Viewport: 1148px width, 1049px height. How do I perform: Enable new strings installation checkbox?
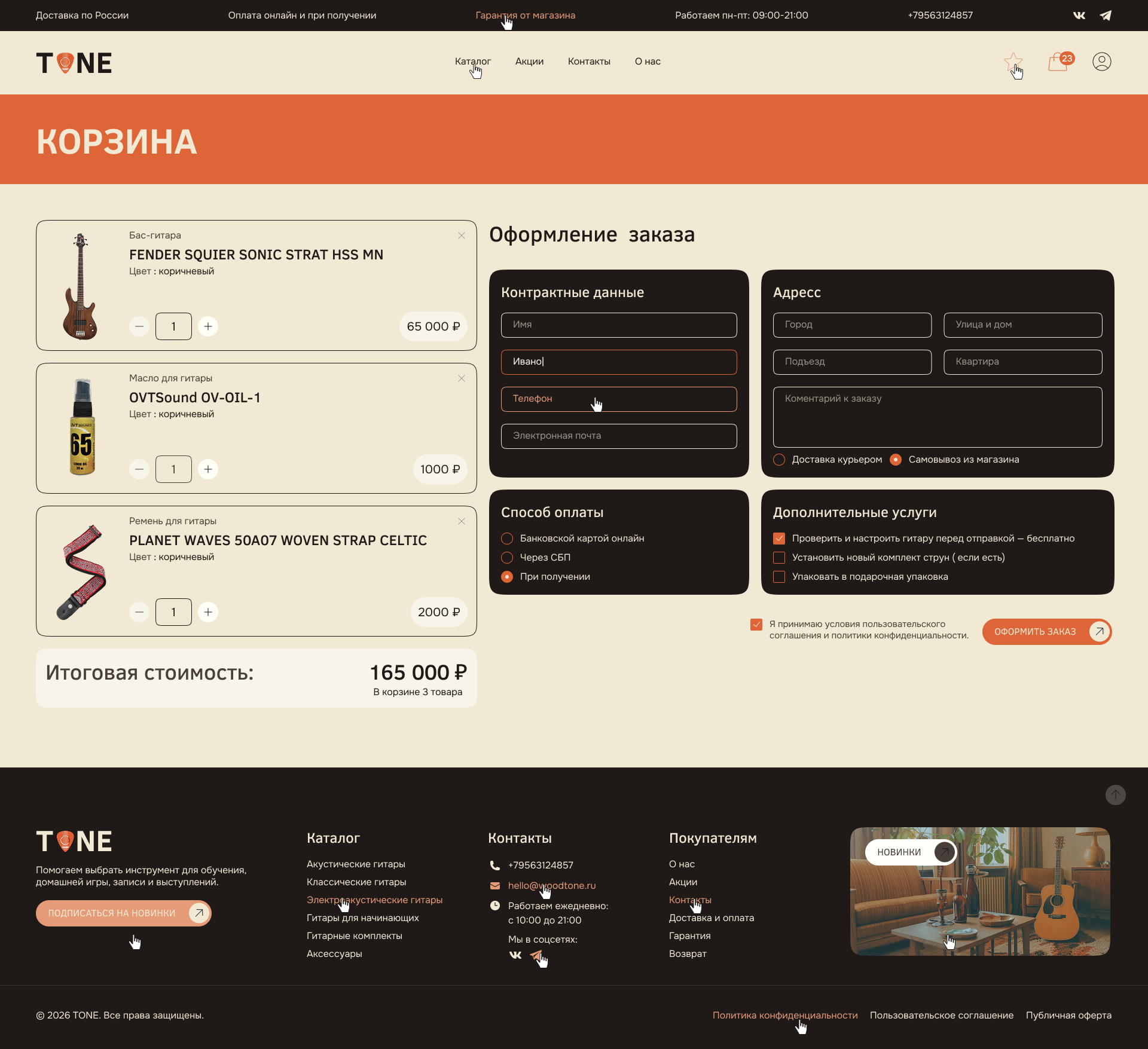click(779, 558)
